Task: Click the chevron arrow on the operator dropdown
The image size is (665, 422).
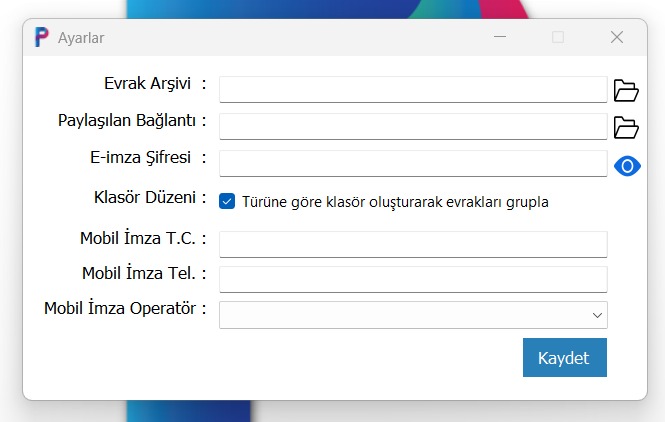Action: click(x=597, y=315)
